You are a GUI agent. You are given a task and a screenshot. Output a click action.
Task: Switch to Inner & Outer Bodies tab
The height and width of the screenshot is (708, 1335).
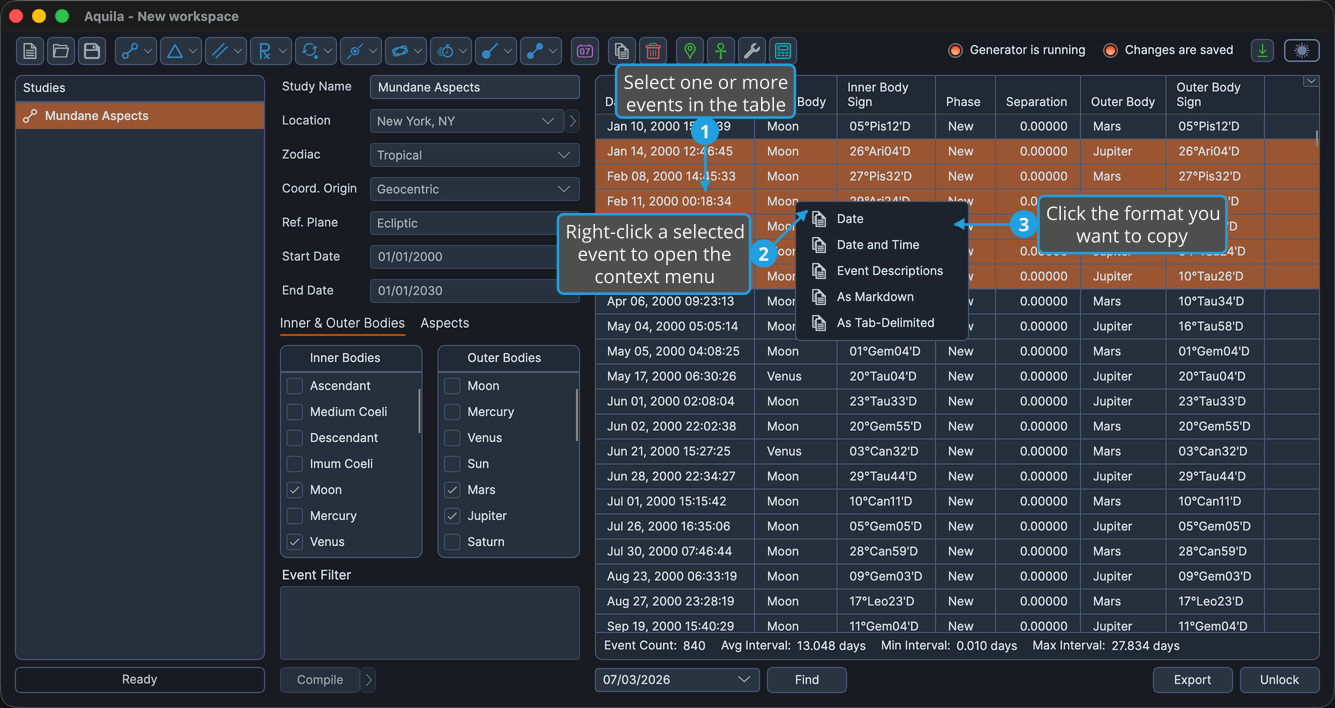click(x=342, y=323)
